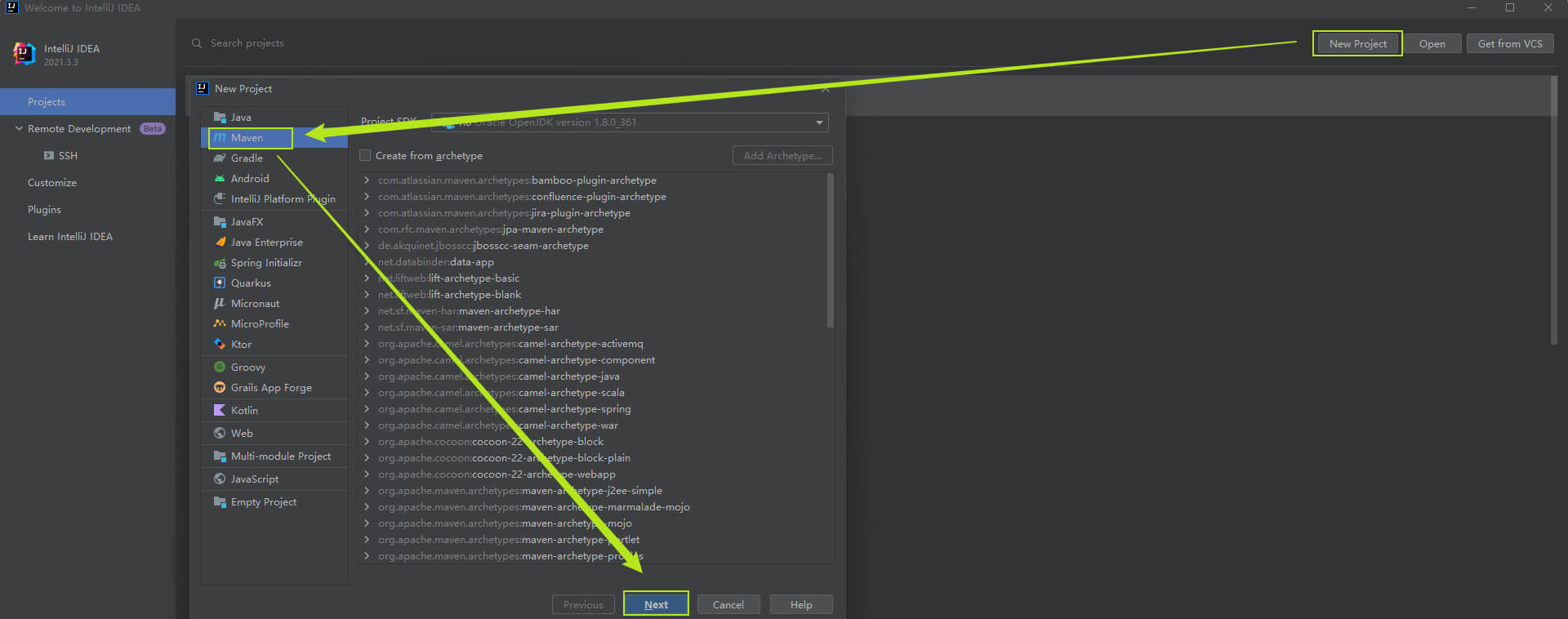Choose the JavaScript globe icon
The image size is (1568, 619).
click(219, 479)
